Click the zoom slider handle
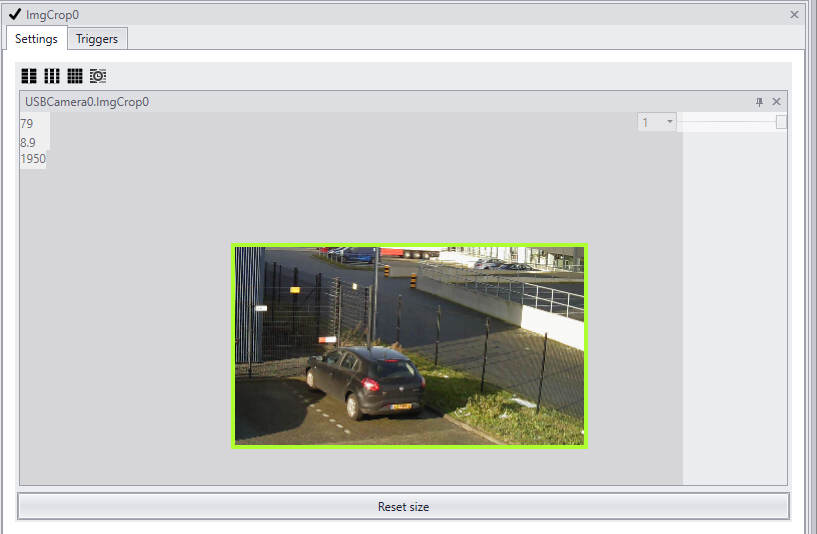This screenshot has width=817, height=534. 781,122
